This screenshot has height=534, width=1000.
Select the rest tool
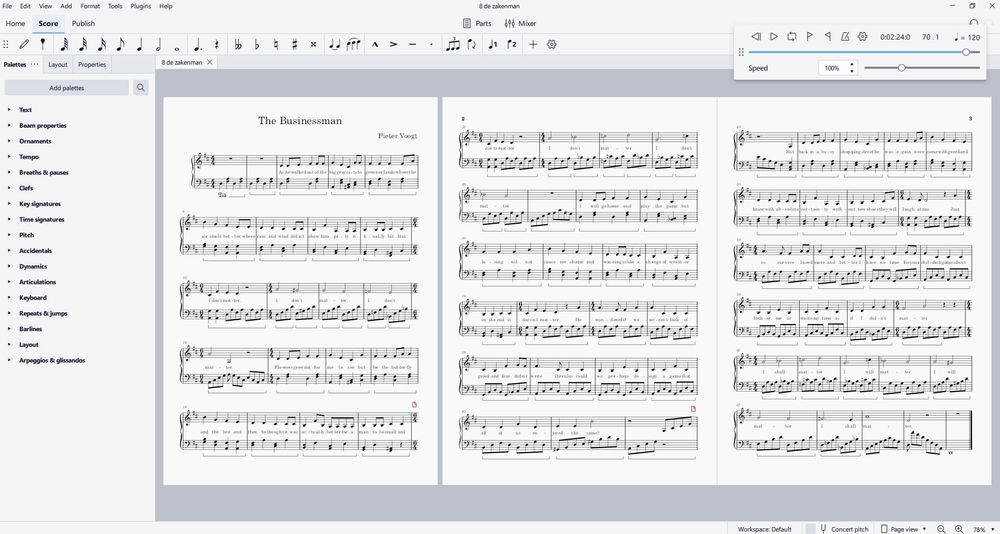217,45
